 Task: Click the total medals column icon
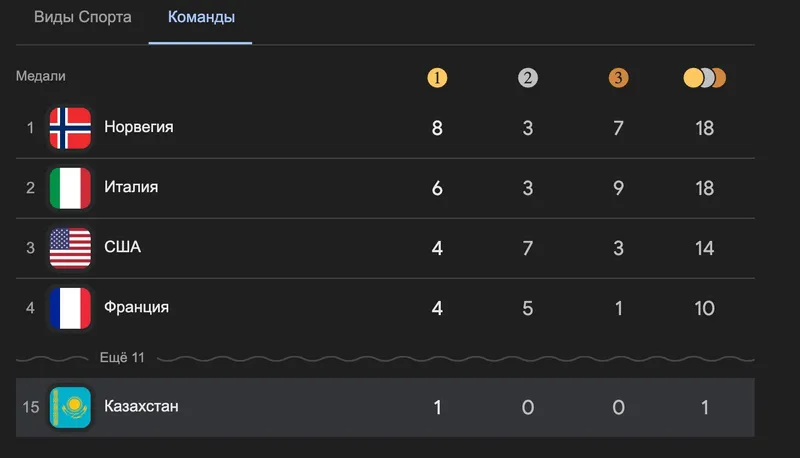[705, 78]
